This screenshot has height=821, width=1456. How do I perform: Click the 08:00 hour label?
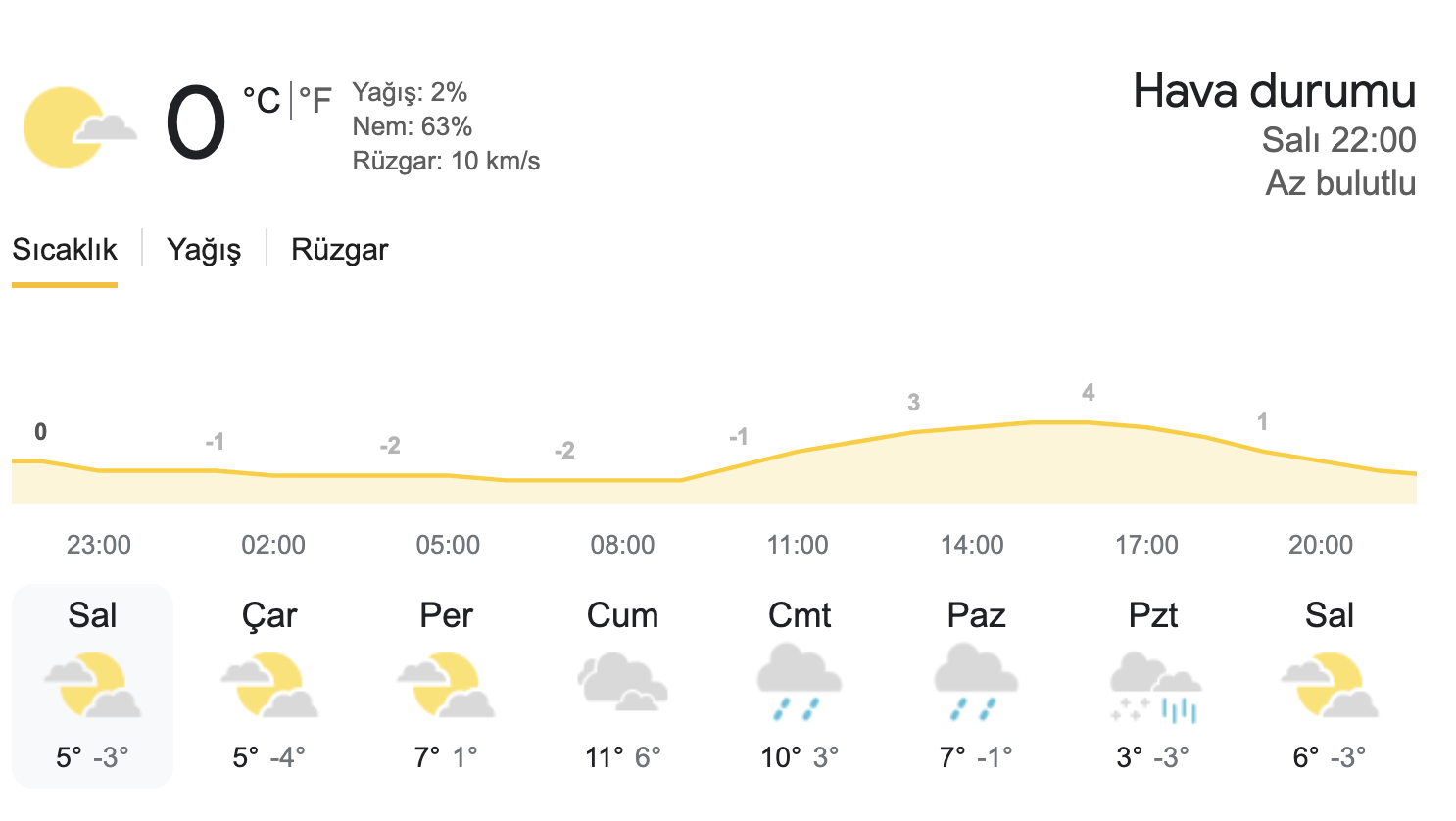(622, 545)
